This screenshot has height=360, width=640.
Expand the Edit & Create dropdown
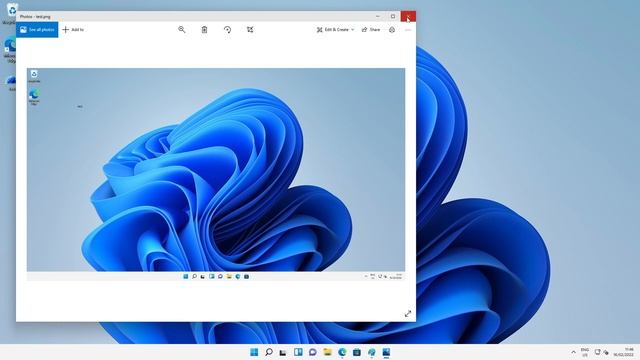335,29
